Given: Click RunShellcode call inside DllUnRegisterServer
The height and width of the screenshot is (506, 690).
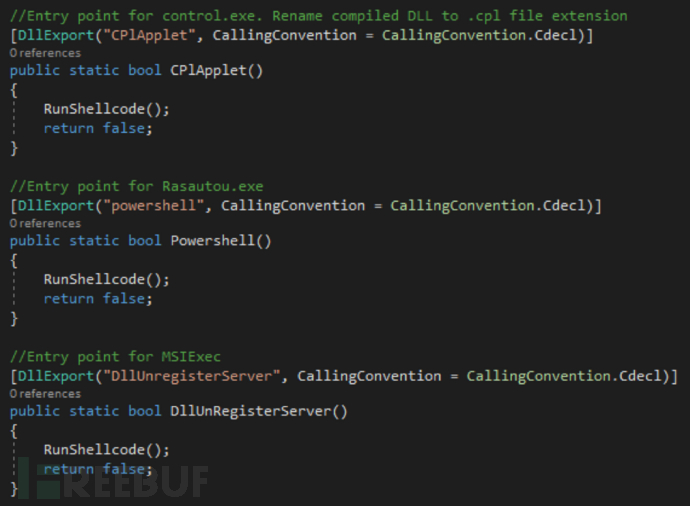Looking at the screenshot, I should (106, 449).
